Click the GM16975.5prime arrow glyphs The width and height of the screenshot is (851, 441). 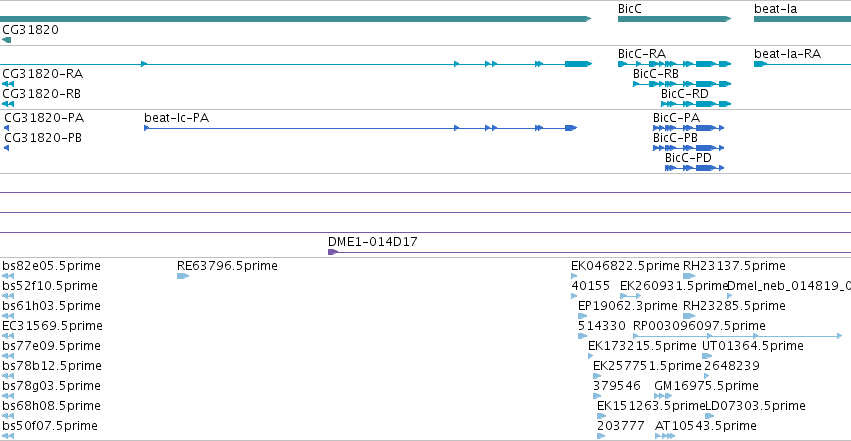click(663, 396)
